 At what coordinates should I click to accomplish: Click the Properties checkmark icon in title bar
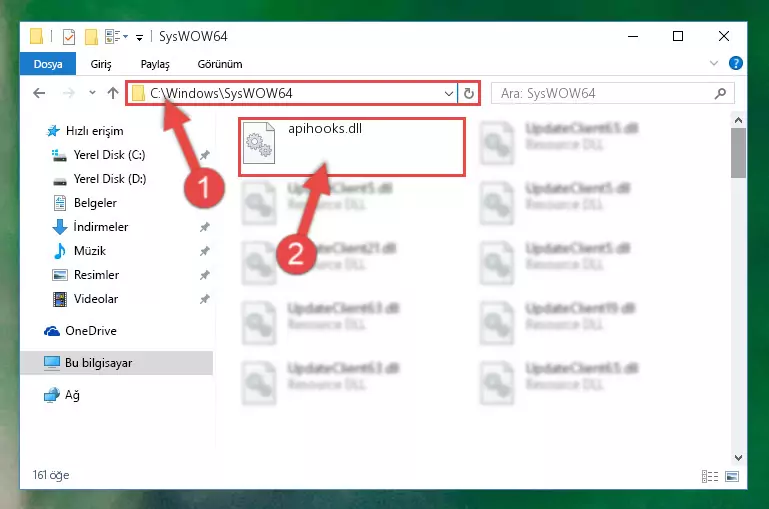[x=69, y=37]
